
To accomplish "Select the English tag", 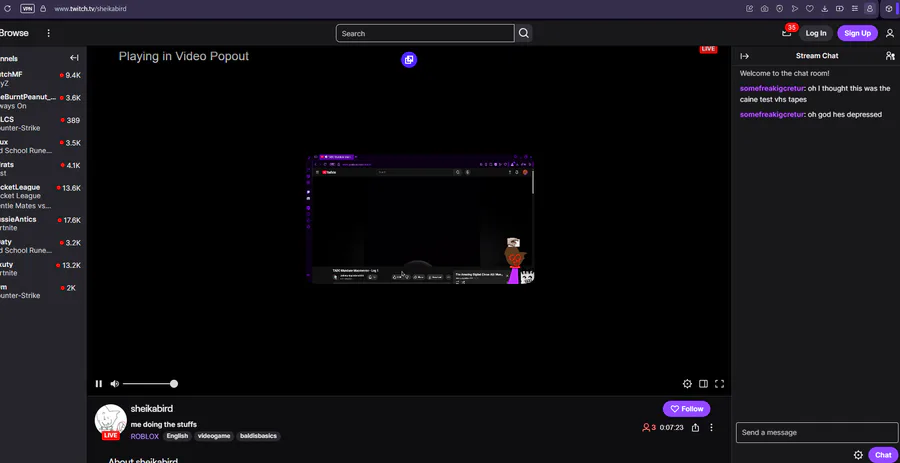I will click(177, 436).
